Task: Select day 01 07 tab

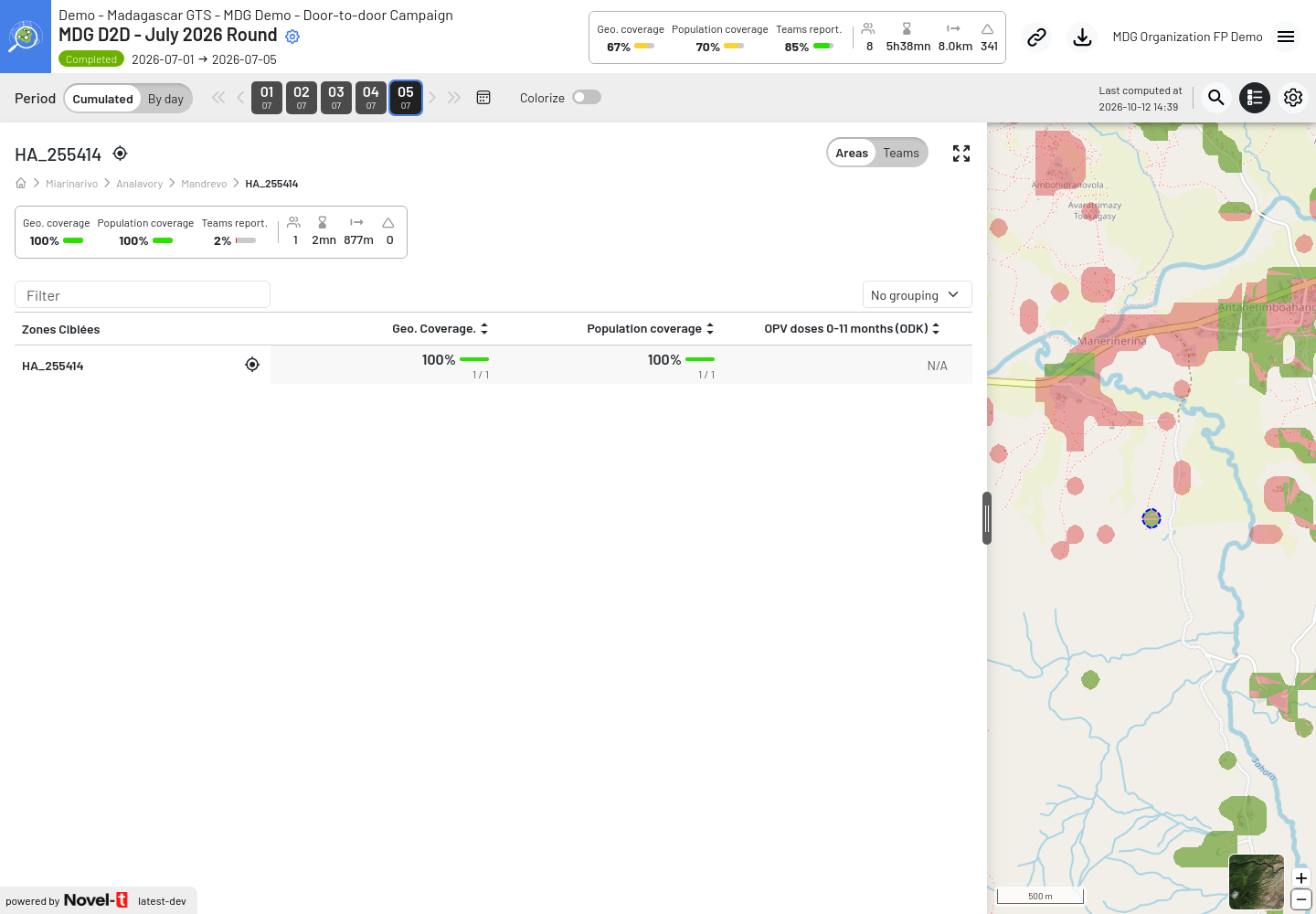Action: 267,98
